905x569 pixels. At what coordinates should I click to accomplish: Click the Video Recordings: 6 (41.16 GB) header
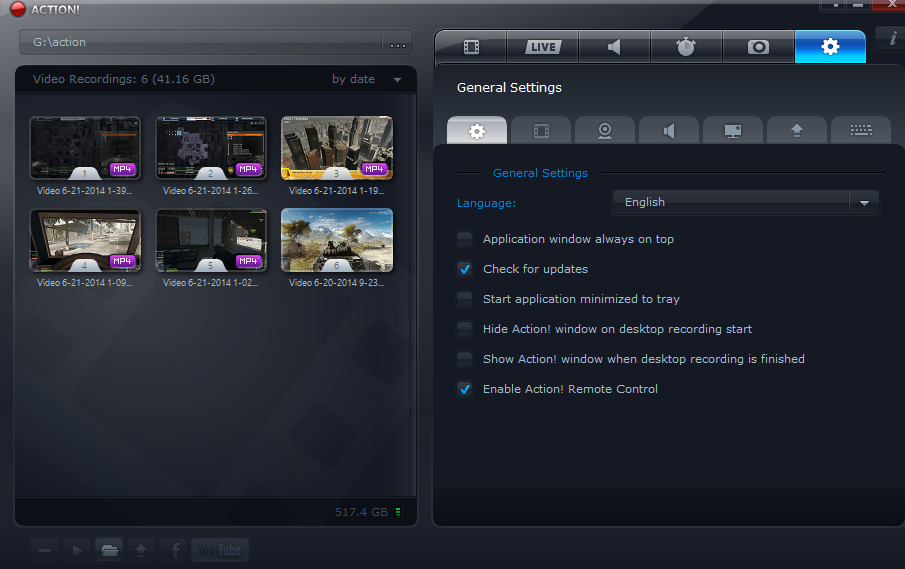point(124,79)
